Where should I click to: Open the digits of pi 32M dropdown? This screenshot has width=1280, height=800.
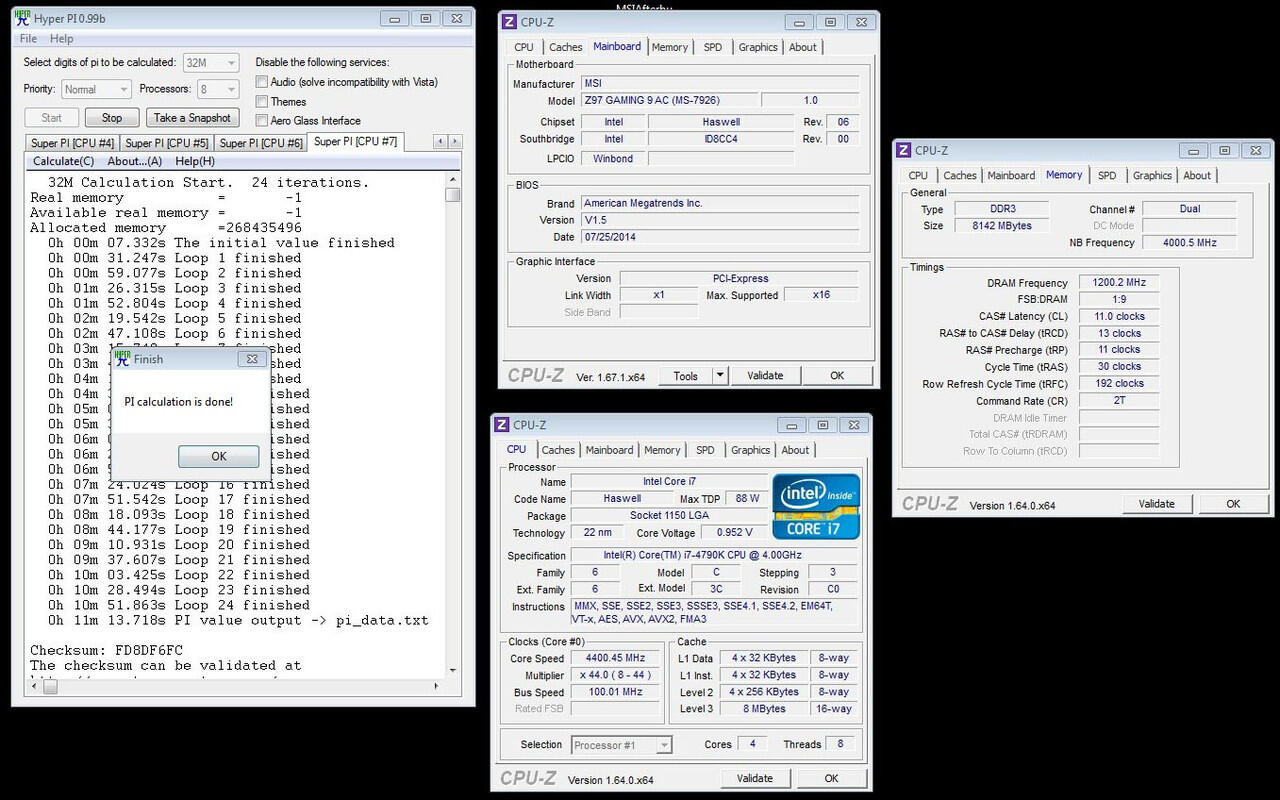[210, 62]
